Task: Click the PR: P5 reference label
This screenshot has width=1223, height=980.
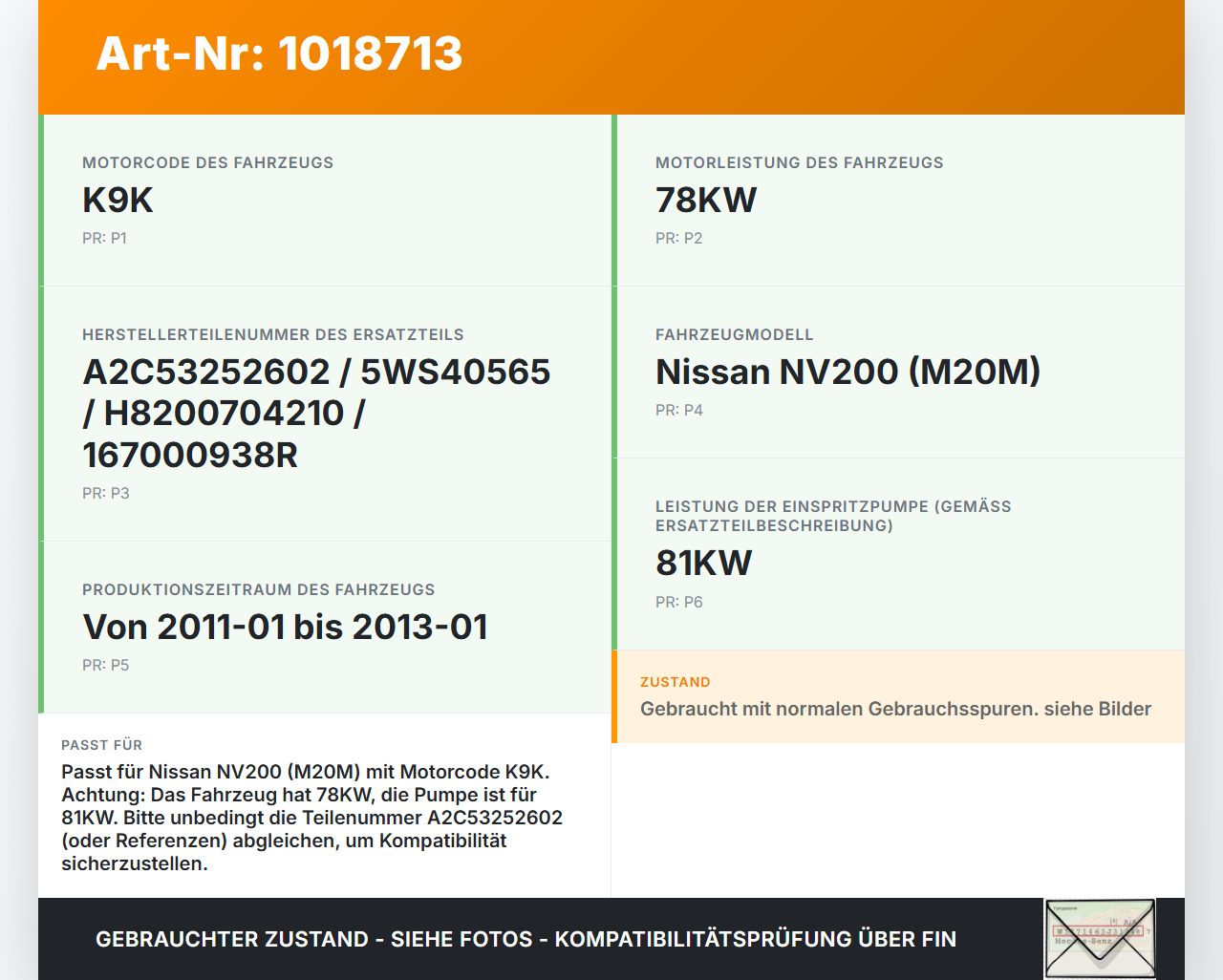Action: pos(105,666)
